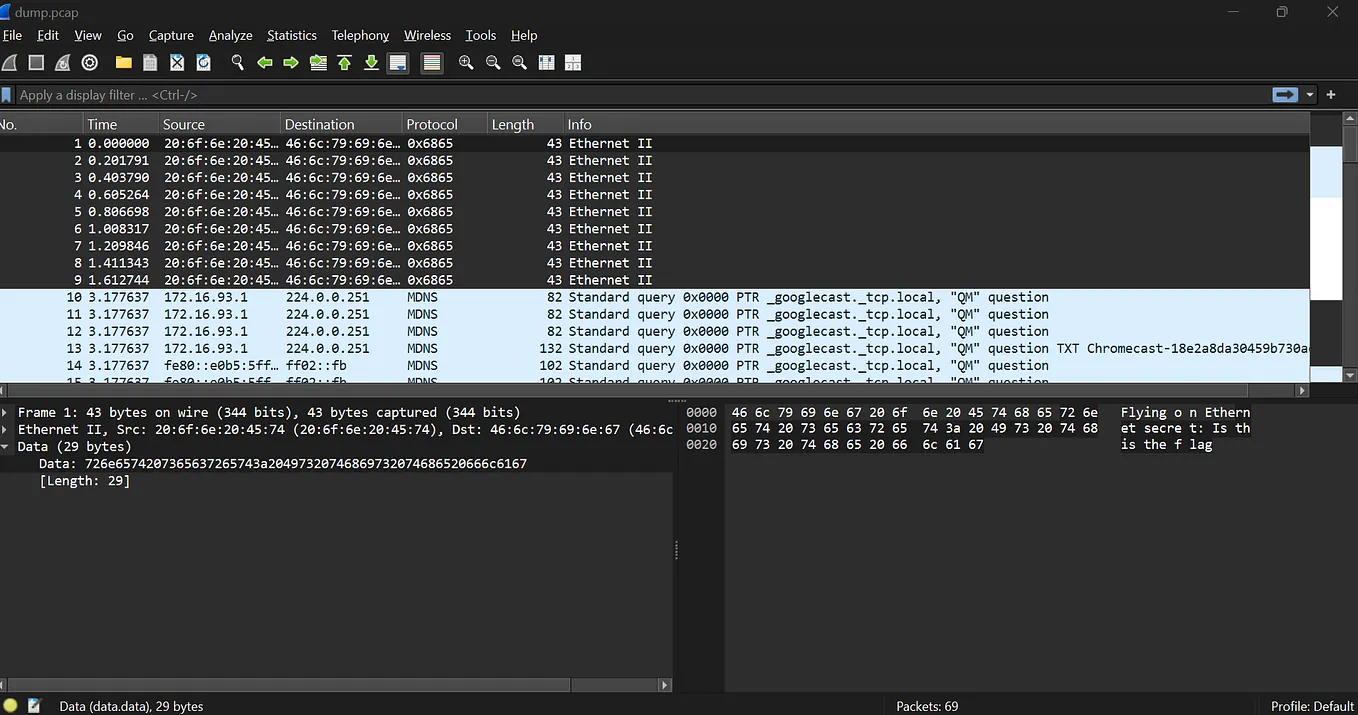1358x715 pixels.
Task: Collapse the Data (29 bytes) section
Action: (6, 446)
